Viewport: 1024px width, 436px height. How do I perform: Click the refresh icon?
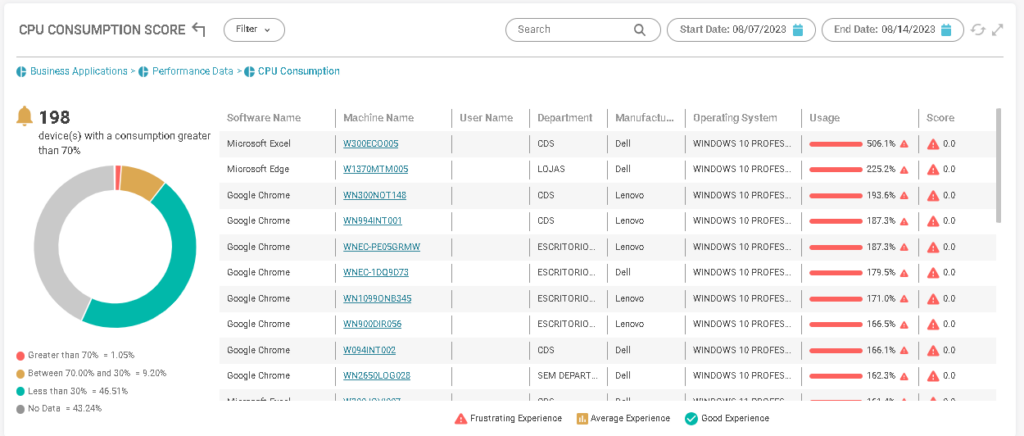click(x=978, y=30)
